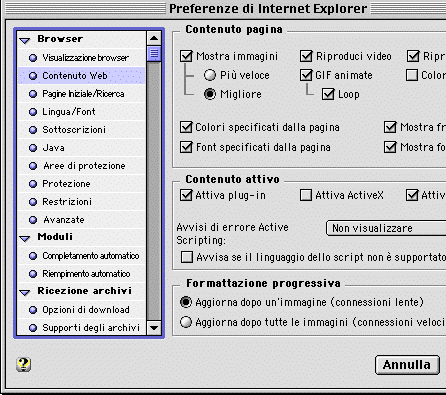Viewport: 446px width, 395px height.
Task: Select Restrizioni in the sidebar
Action: click(x=82, y=202)
